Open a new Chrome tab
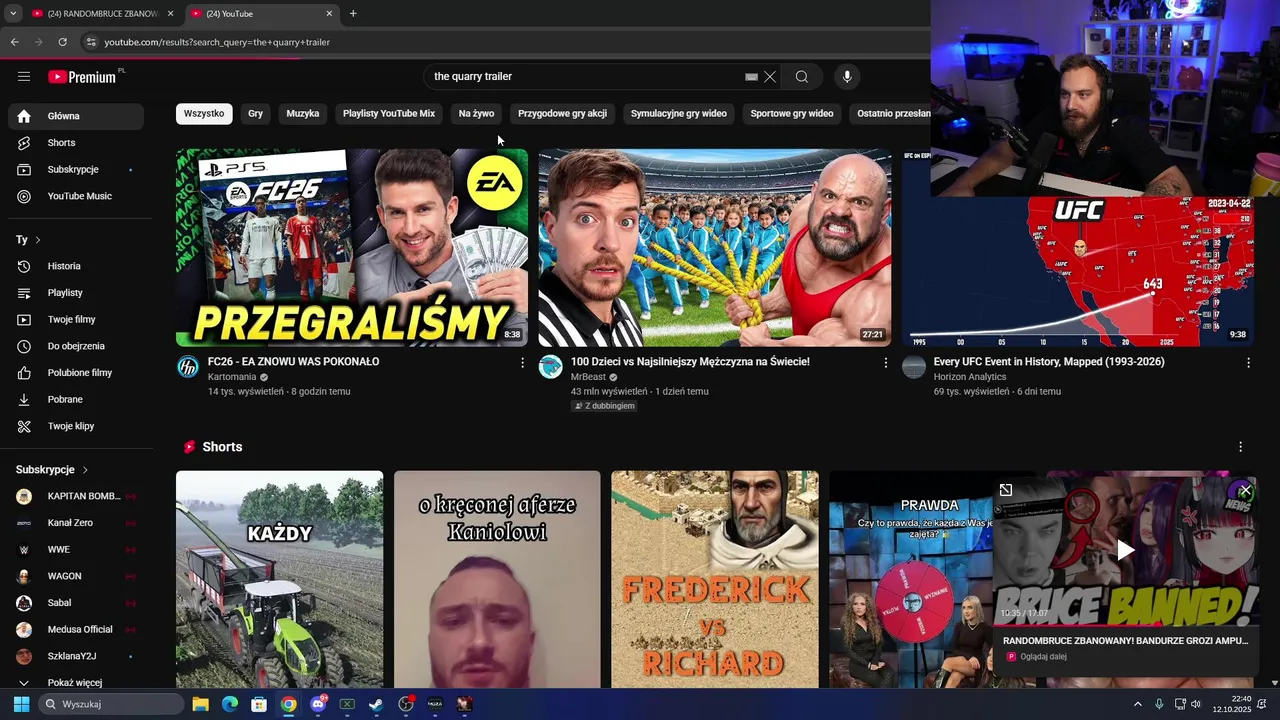 [x=353, y=13]
